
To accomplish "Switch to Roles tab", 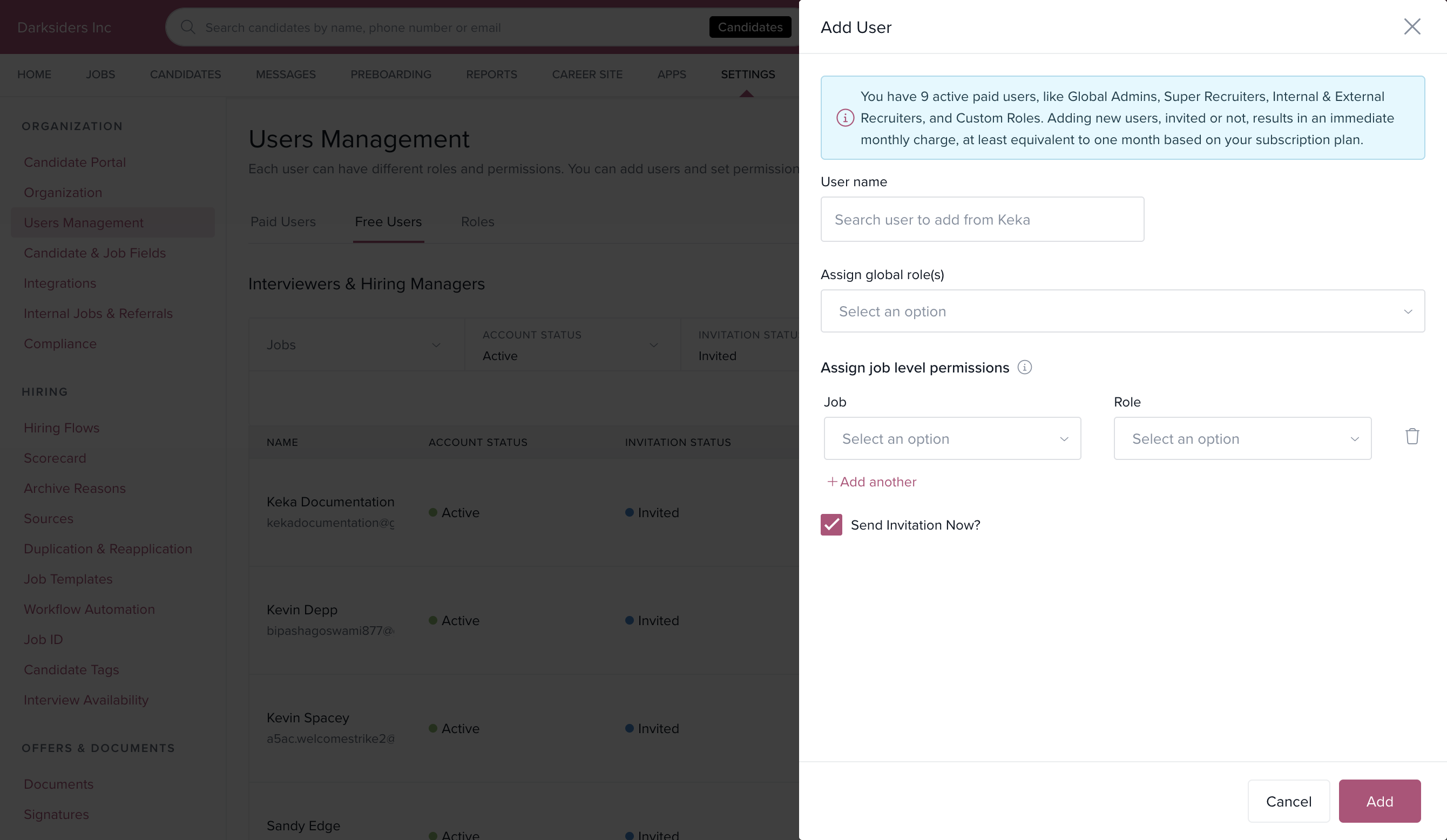I will click(x=477, y=222).
